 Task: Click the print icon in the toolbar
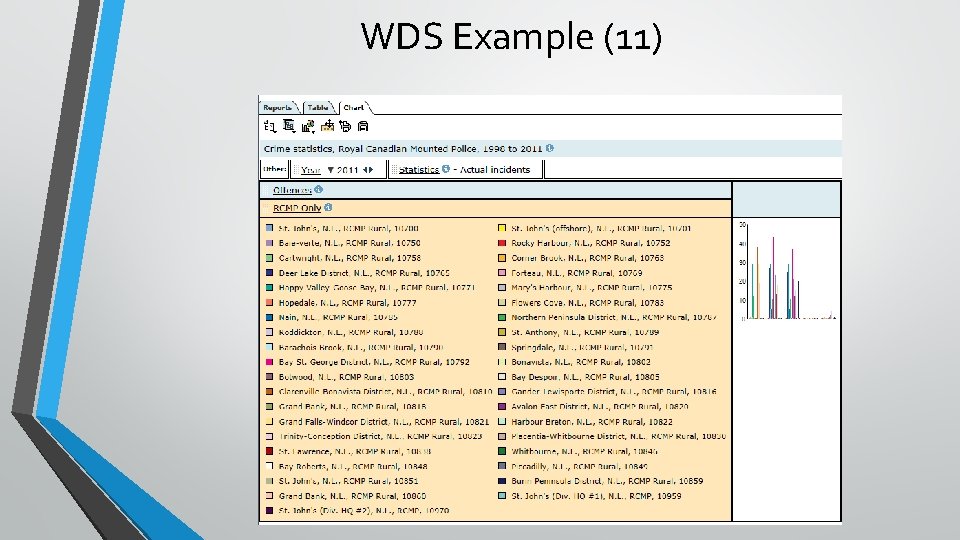tap(345, 126)
